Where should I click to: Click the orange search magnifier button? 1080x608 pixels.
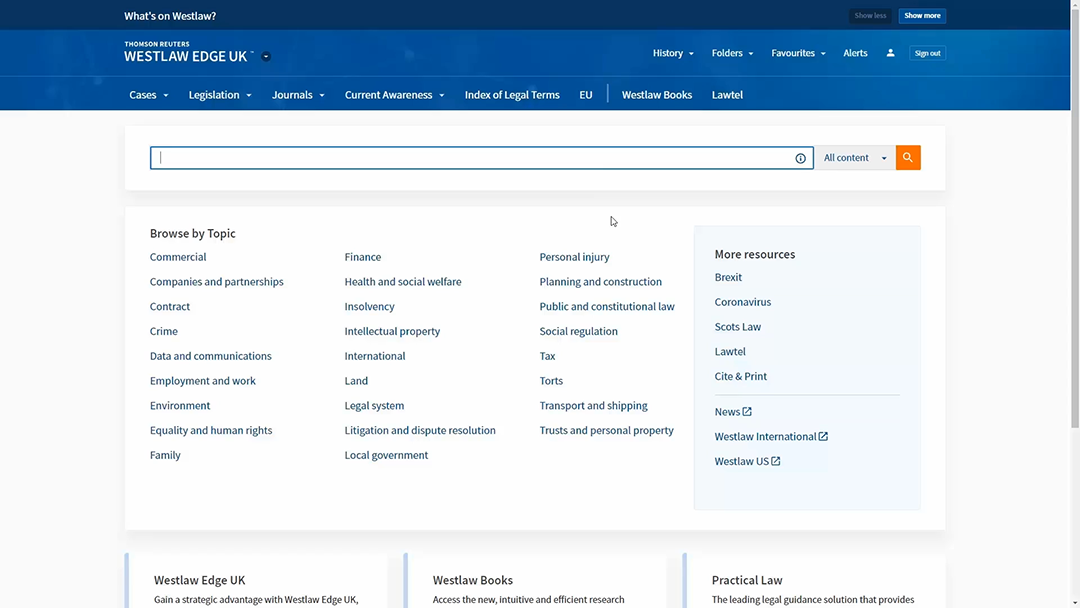click(908, 158)
